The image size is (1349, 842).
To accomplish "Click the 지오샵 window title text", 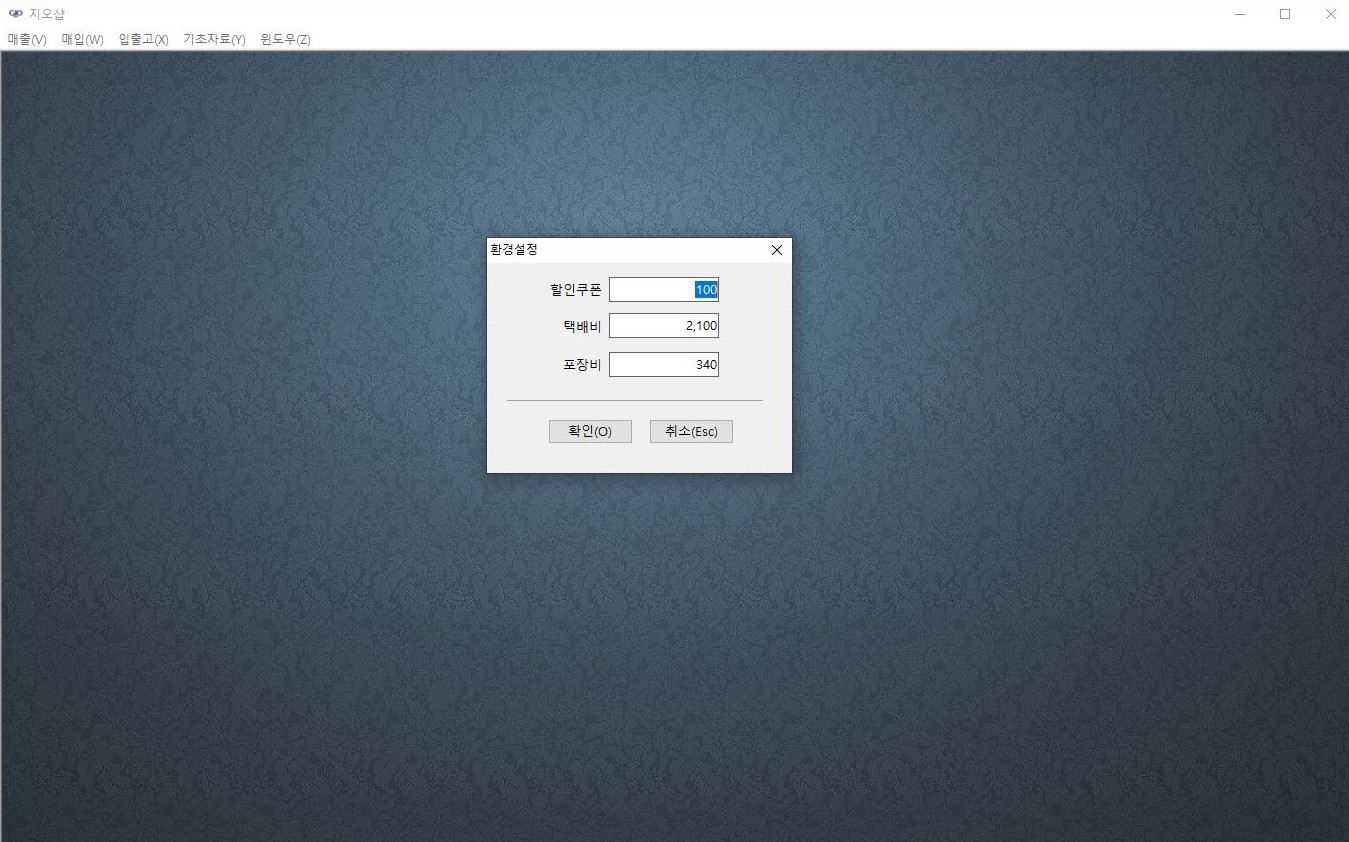I will pyautogui.click(x=47, y=14).
